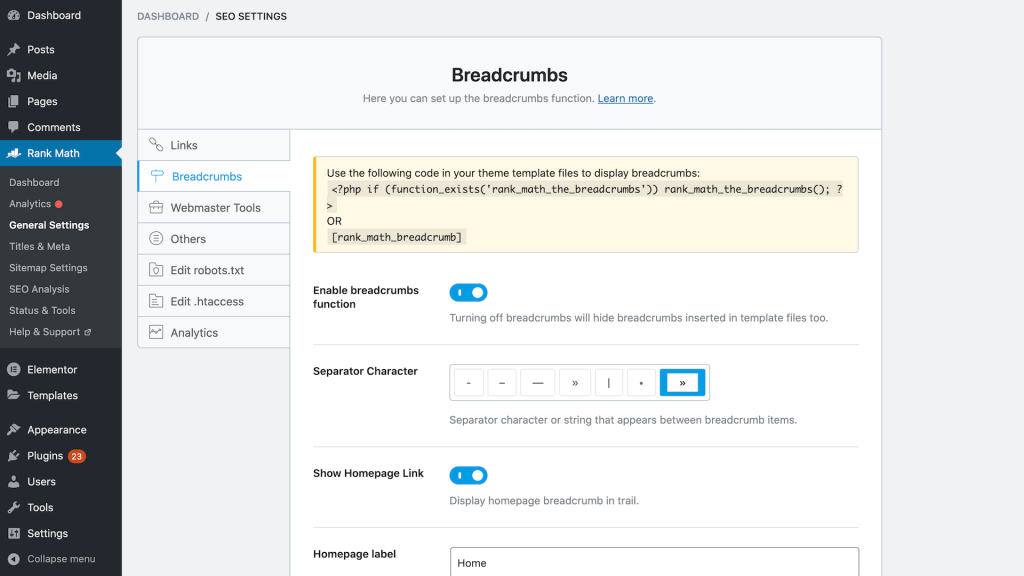Image resolution: width=1024 pixels, height=576 pixels.
Task: Open Sitemap Settings submenu item
Action: [x=48, y=268]
